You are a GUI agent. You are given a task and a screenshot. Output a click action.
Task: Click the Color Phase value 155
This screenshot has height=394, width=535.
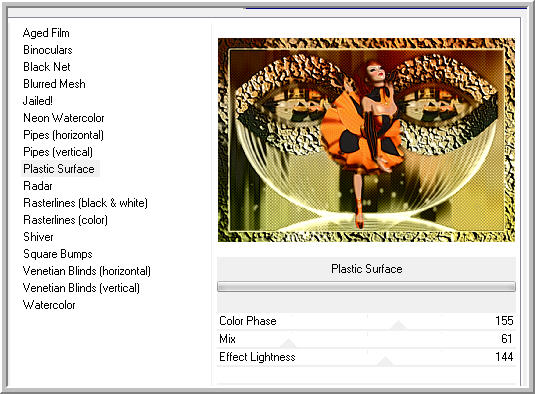point(504,321)
